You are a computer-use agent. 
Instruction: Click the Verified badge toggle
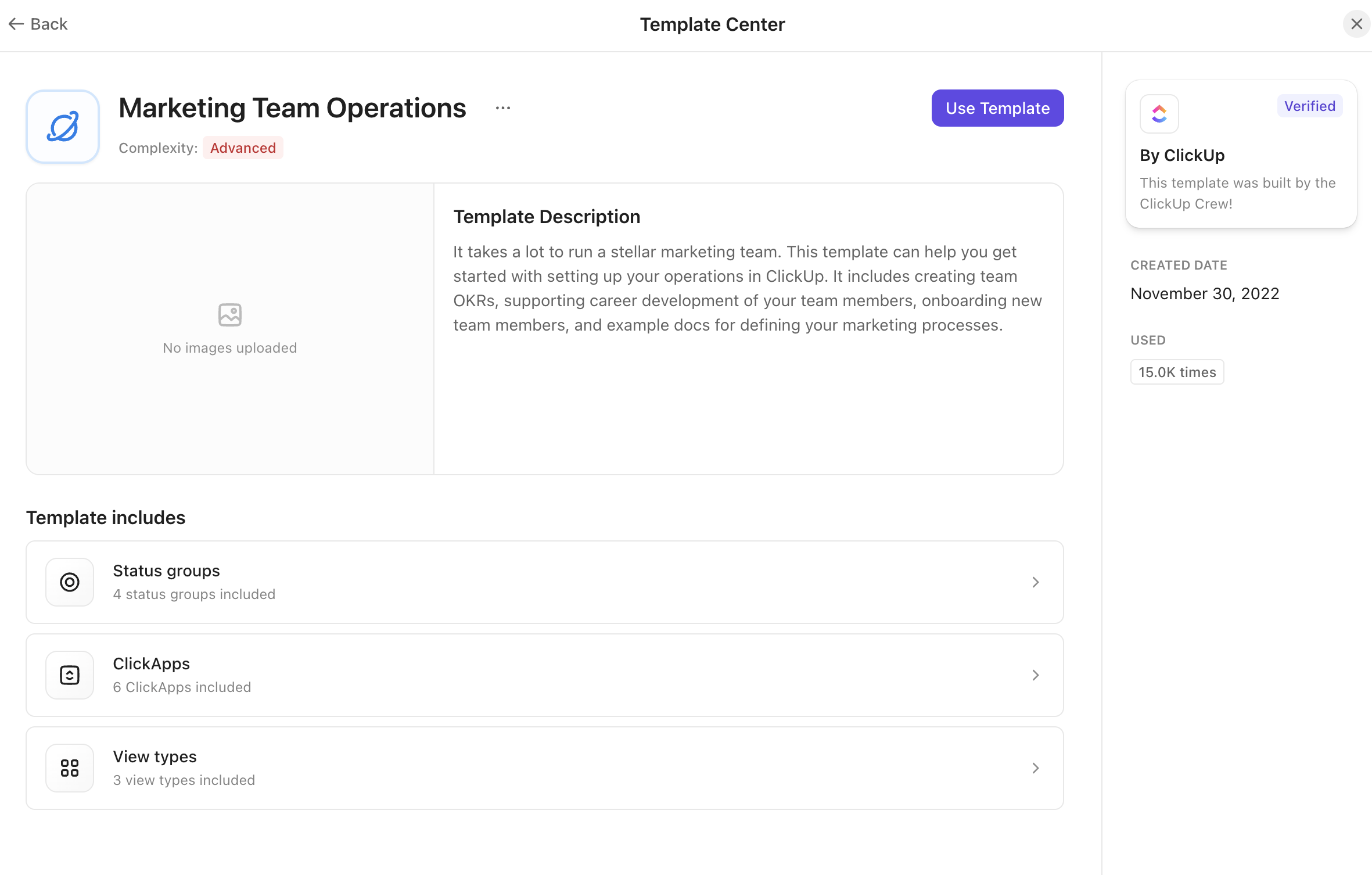(x=1309, y=106)
